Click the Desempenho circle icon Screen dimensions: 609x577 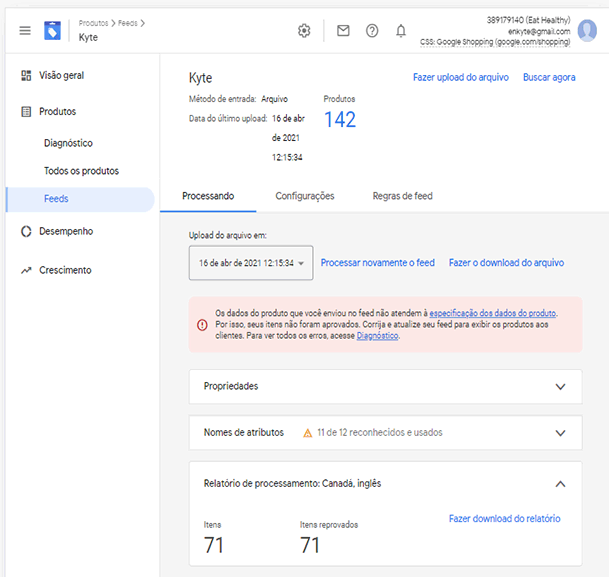coord(26,231)
